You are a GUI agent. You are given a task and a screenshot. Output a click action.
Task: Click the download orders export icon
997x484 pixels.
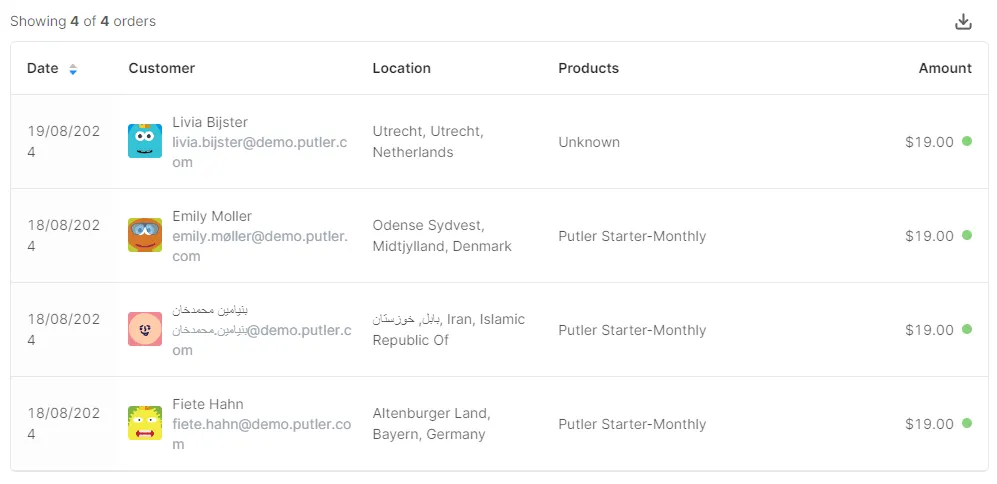point(963,22)
